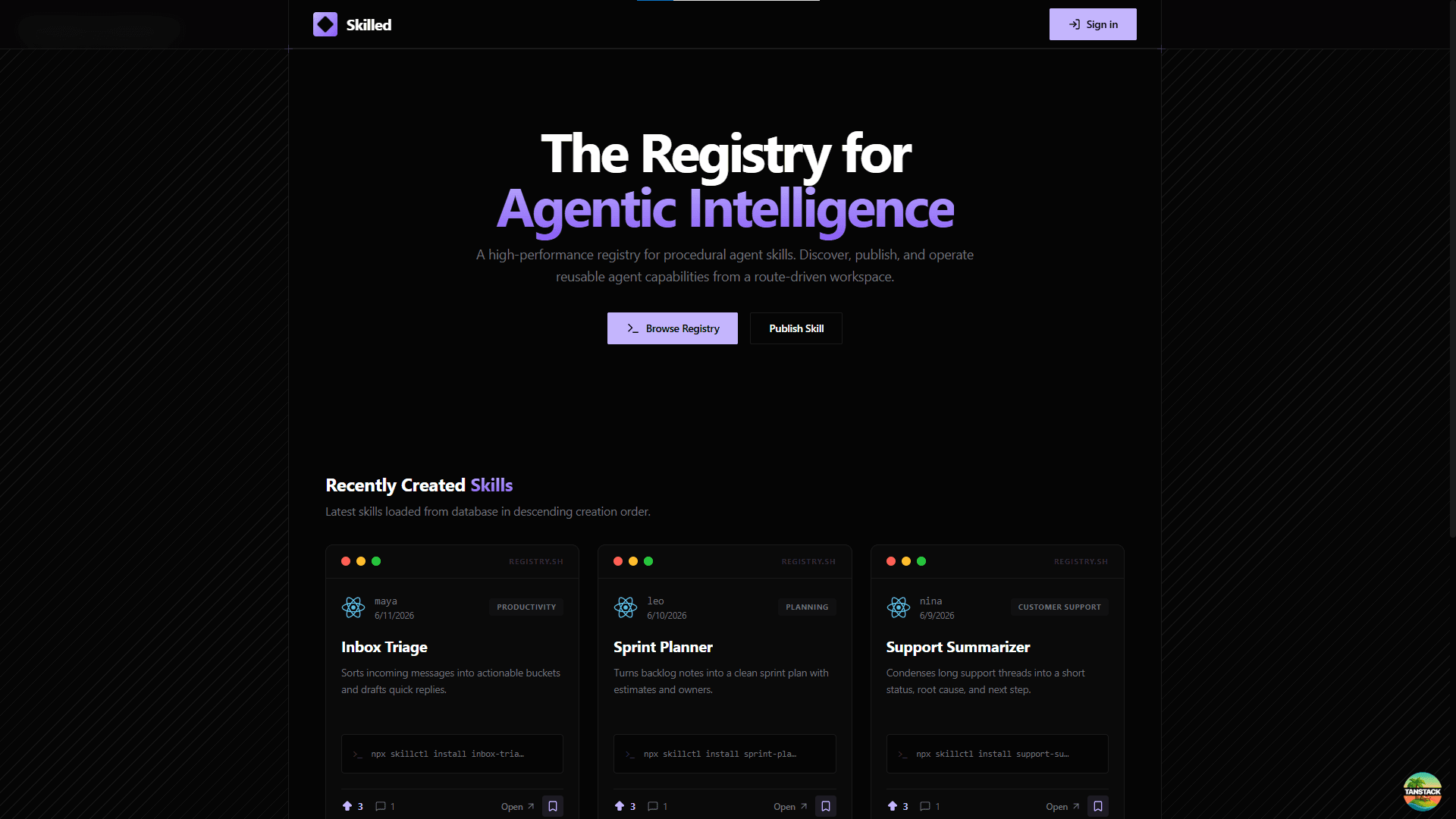This screenshot has height=819, width=1456.
Task: Select the PRODUCTIVITY category tag
Action: click(x=526, y=607)
